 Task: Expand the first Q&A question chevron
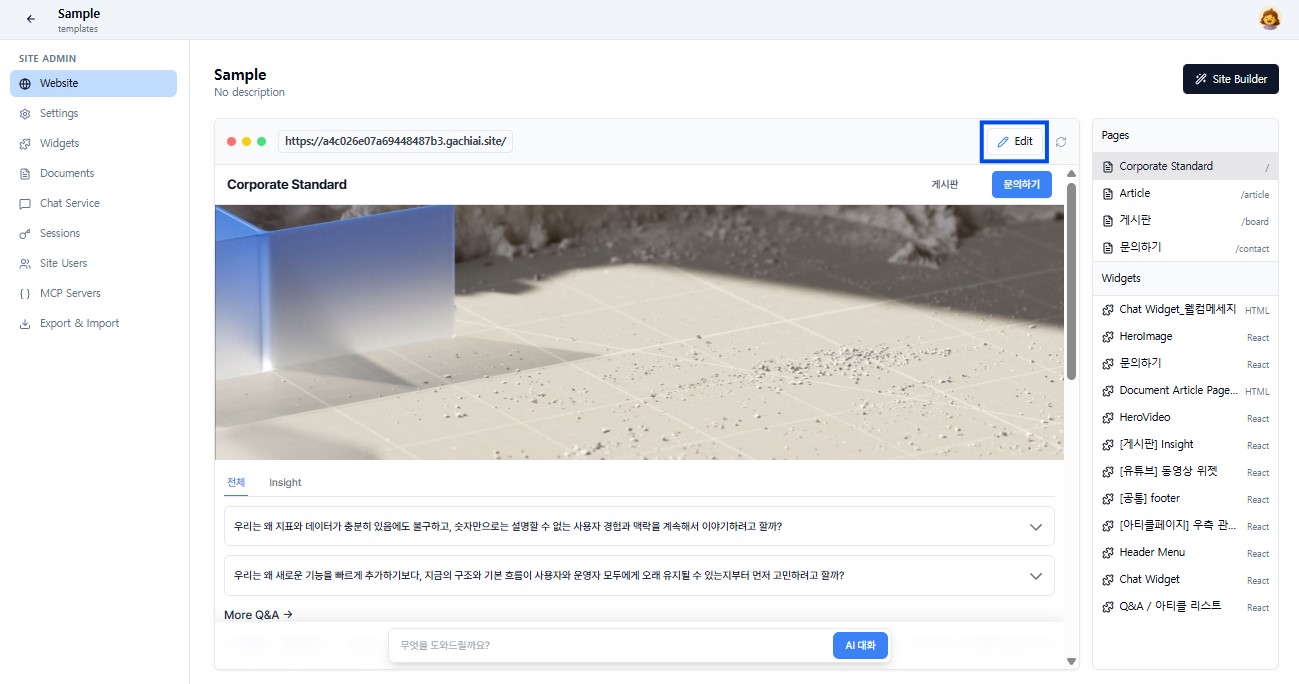[1036, 526]
